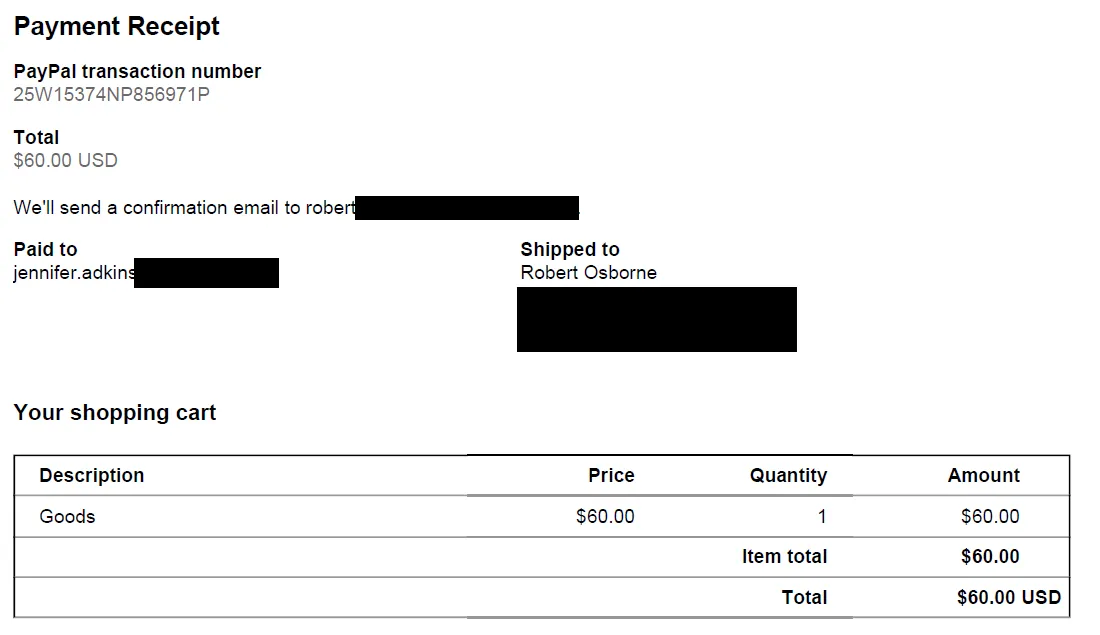The height and width of the screenshot is (635, 1100).
Task: Click the Item total label
Action: click(784, 556)
